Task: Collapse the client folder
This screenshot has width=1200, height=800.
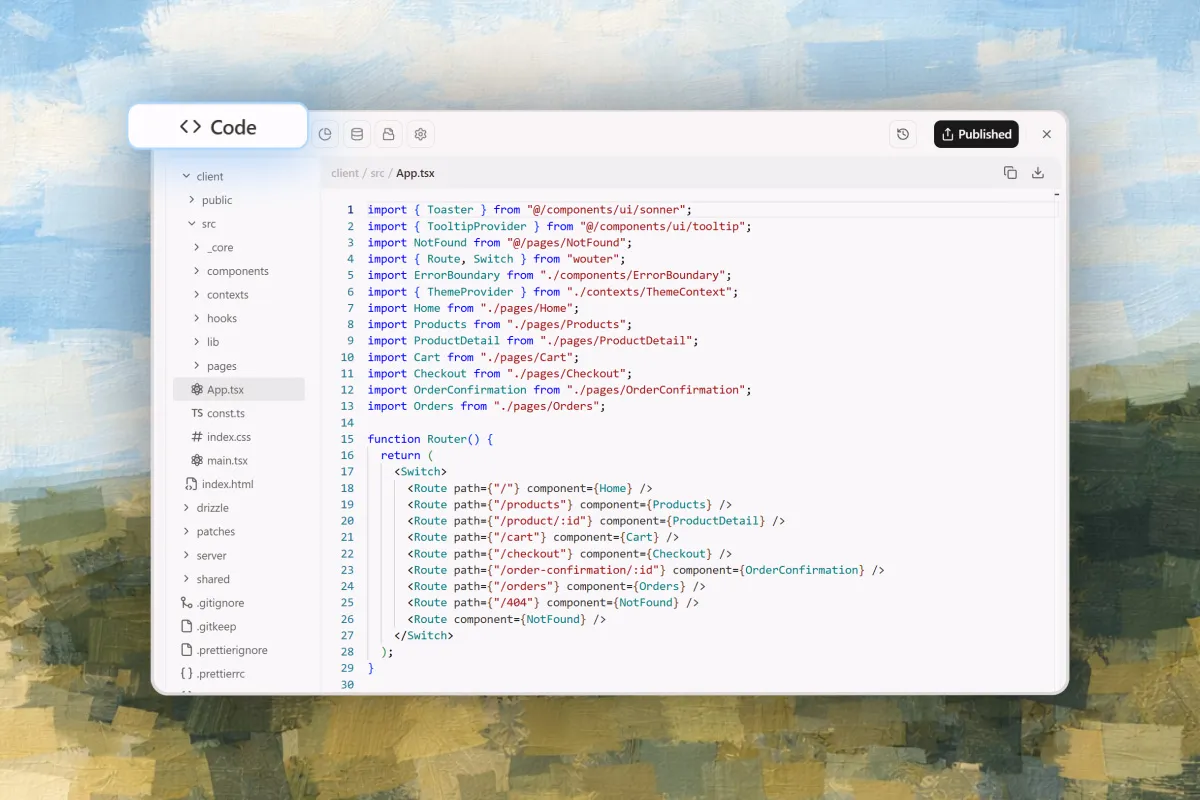Action: tap(209, 176)
